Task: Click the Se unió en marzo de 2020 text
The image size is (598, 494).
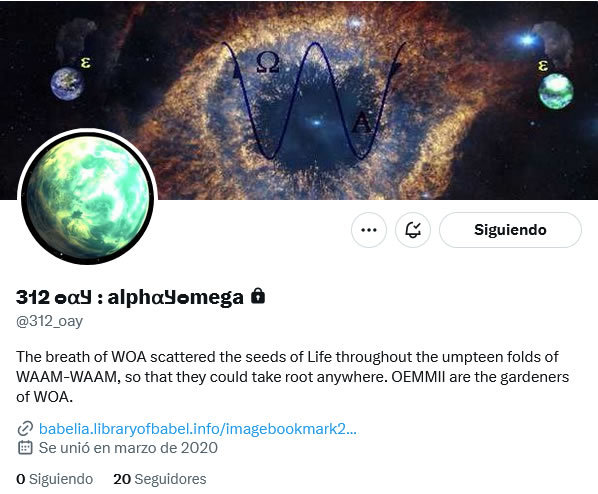Action: (x=128, y=448)
